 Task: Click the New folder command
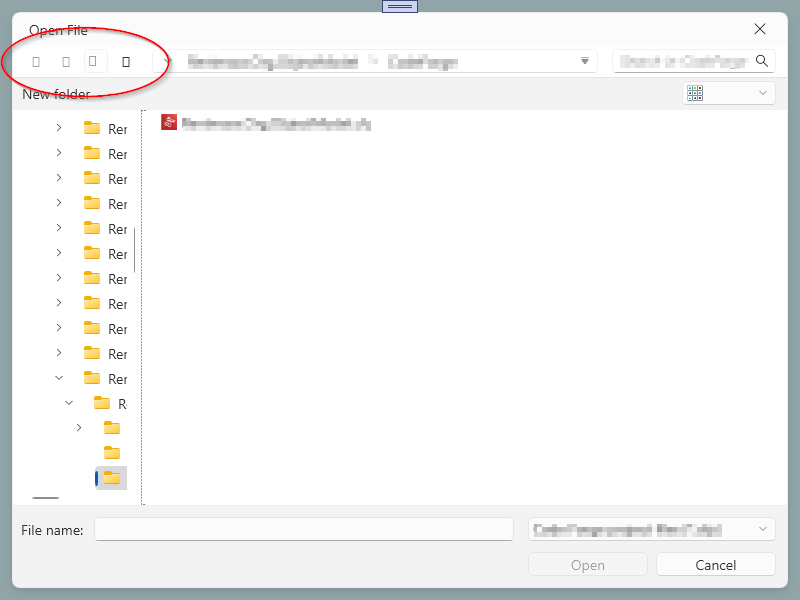click(56, 94)
